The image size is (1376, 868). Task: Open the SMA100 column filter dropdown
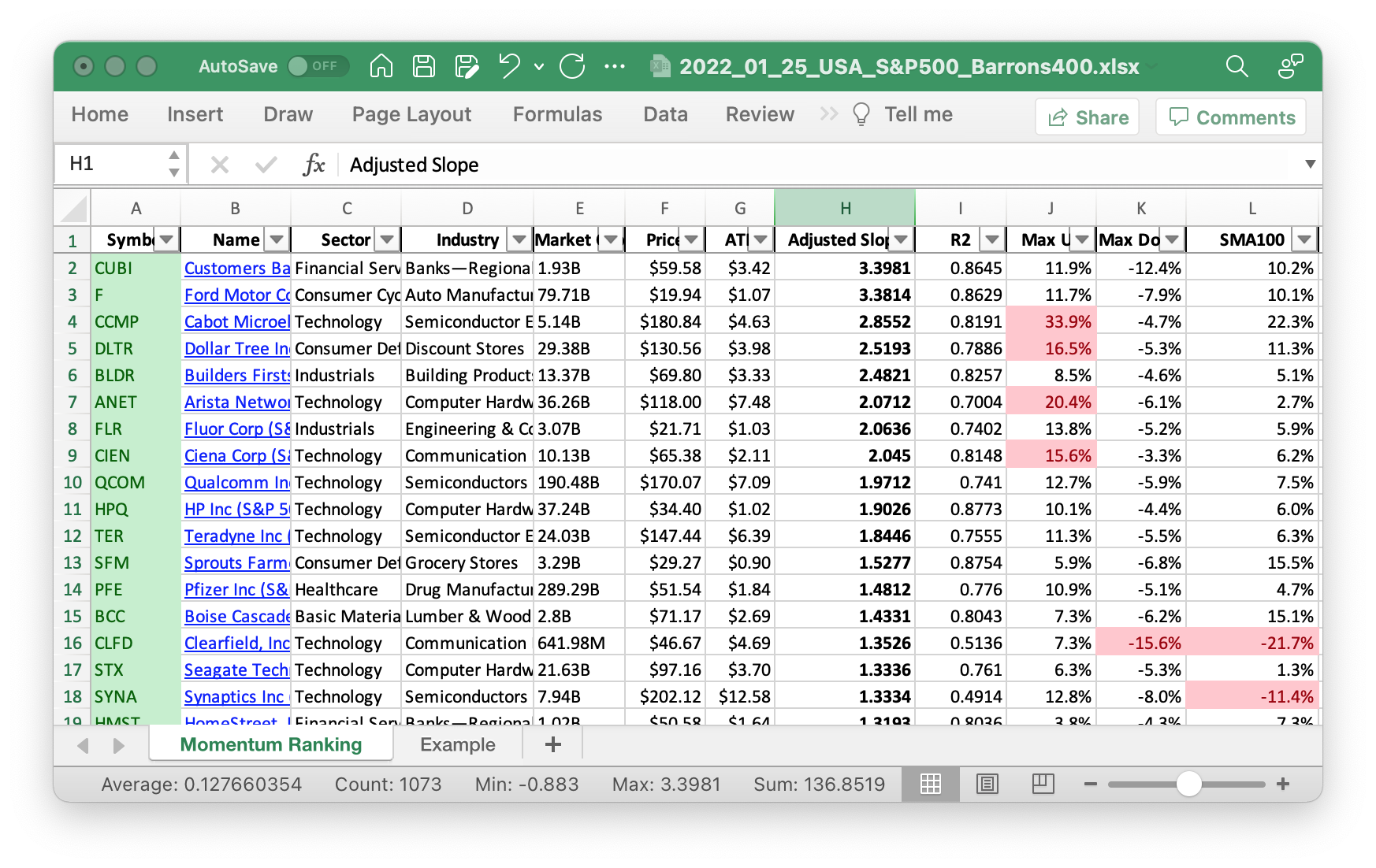coord(1304,239)
